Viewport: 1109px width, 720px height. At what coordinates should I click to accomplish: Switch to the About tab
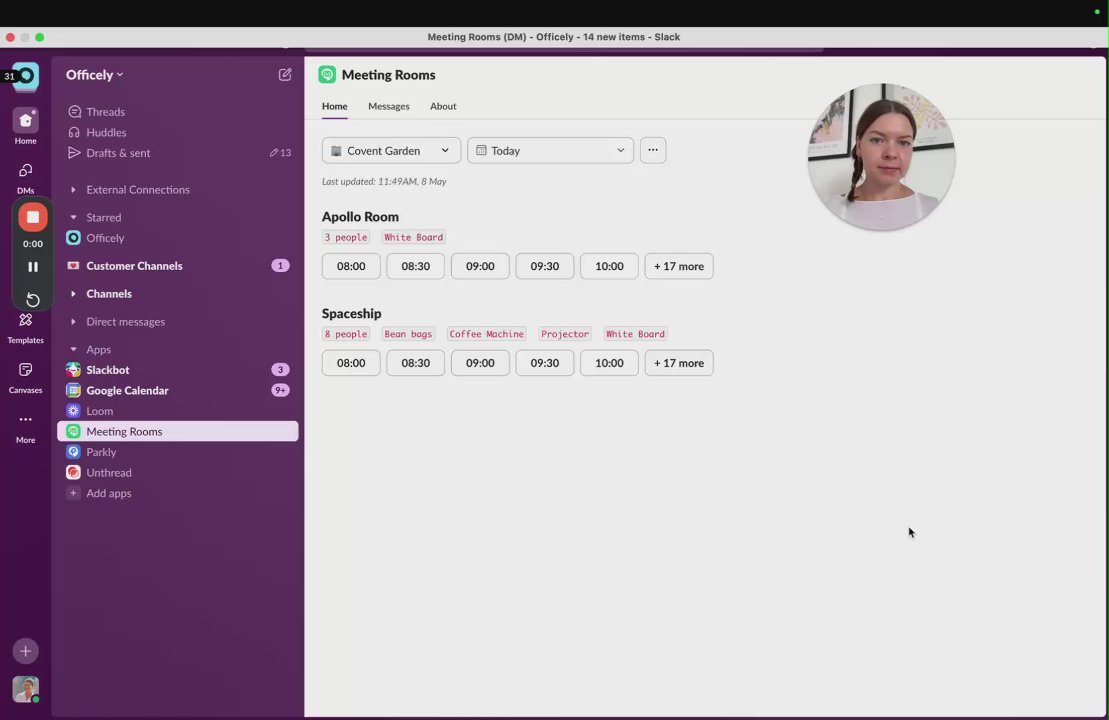[443, 106]
